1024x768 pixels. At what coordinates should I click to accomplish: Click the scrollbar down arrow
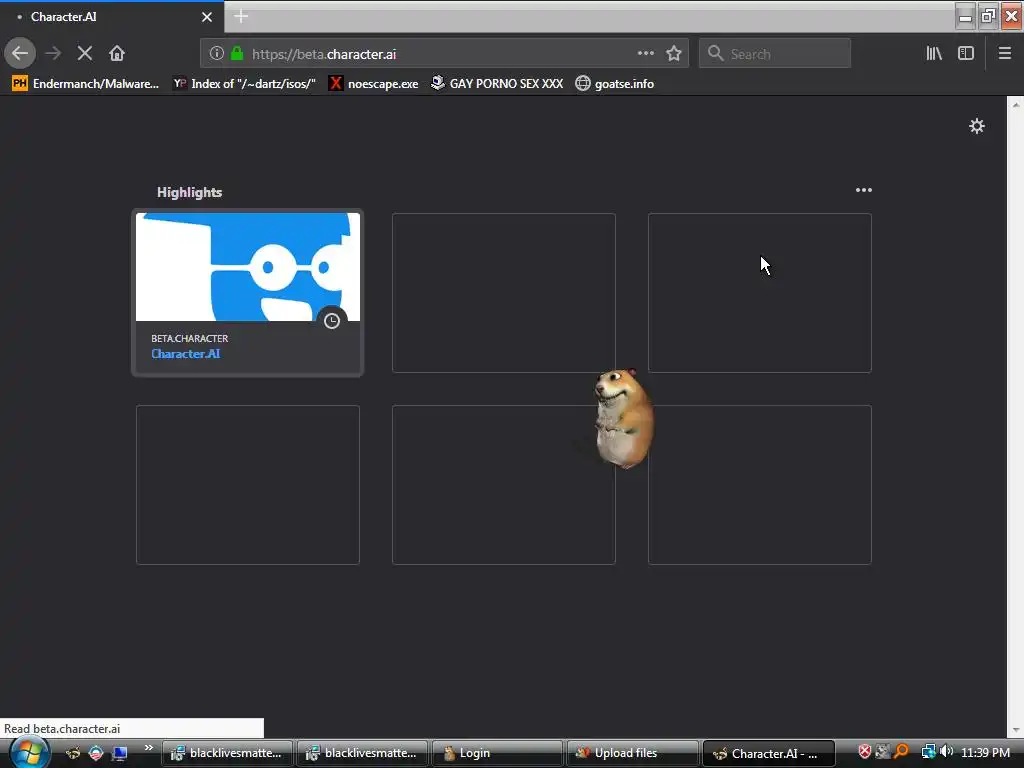pyautogui.click(x=1016, y=729)
